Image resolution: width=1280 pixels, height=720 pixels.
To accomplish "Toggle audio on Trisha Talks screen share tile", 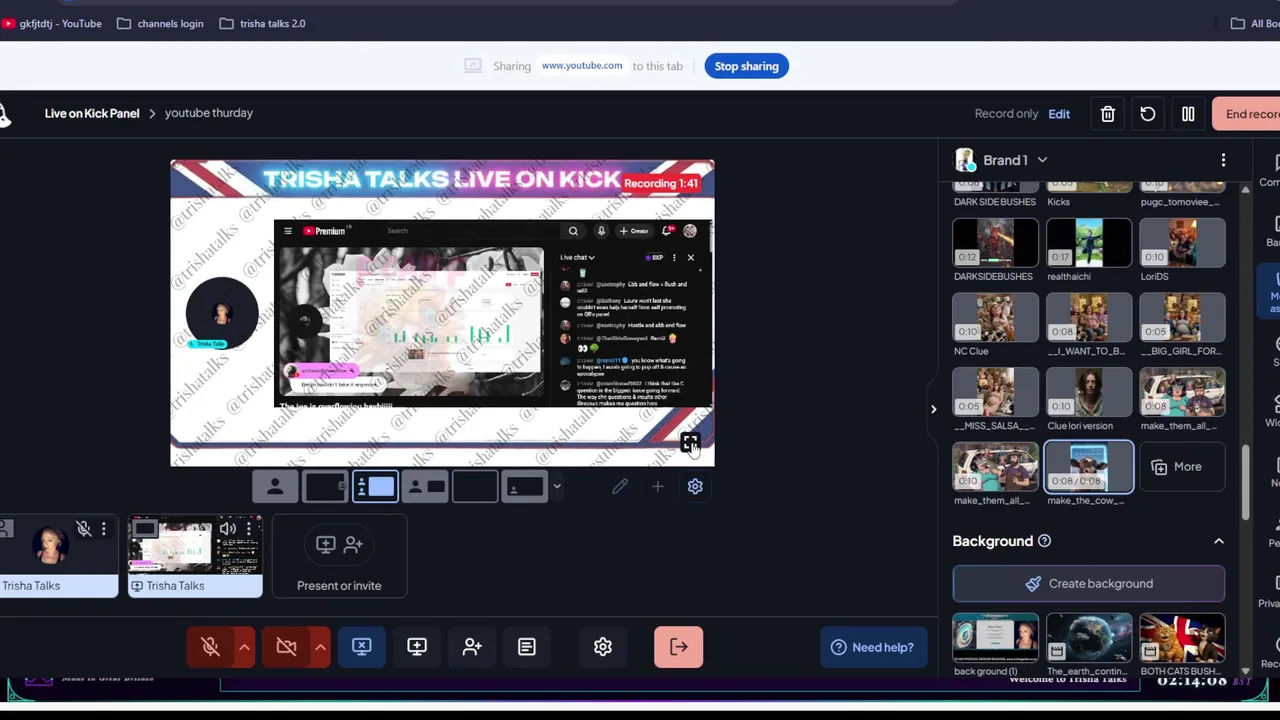I will pos(228,528).
